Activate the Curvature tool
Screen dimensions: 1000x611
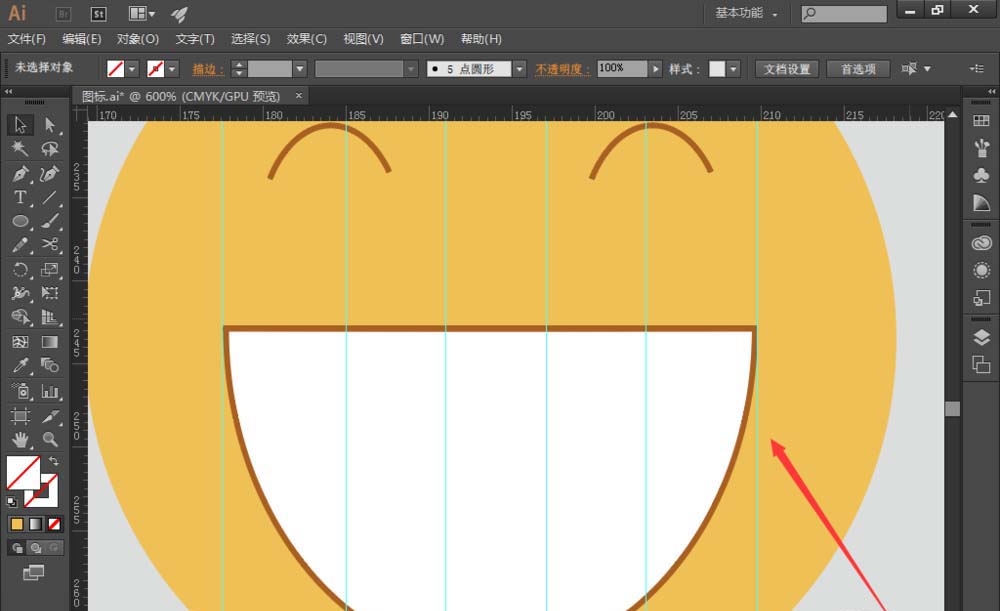point(50,173)
